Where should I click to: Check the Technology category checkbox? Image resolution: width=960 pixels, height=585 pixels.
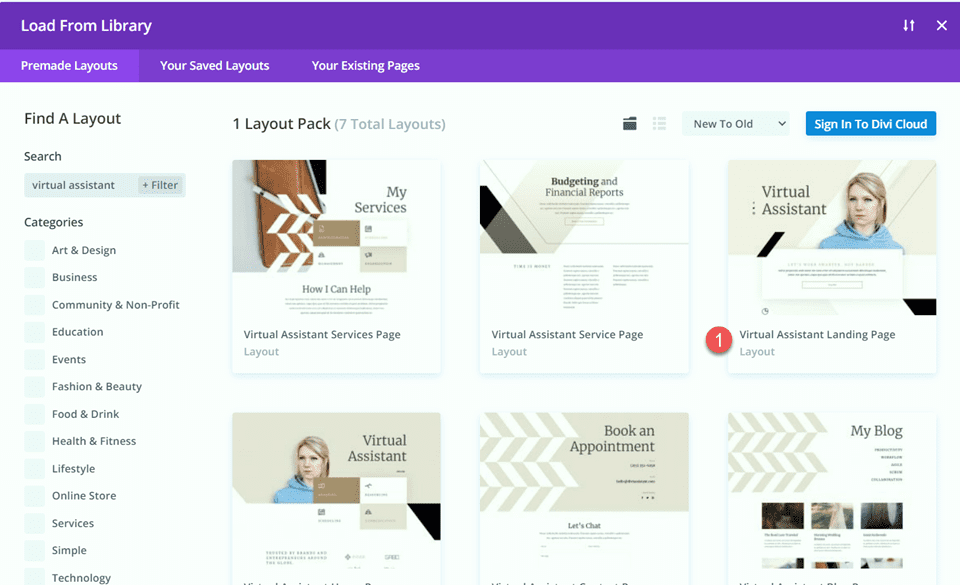point(34,576)
